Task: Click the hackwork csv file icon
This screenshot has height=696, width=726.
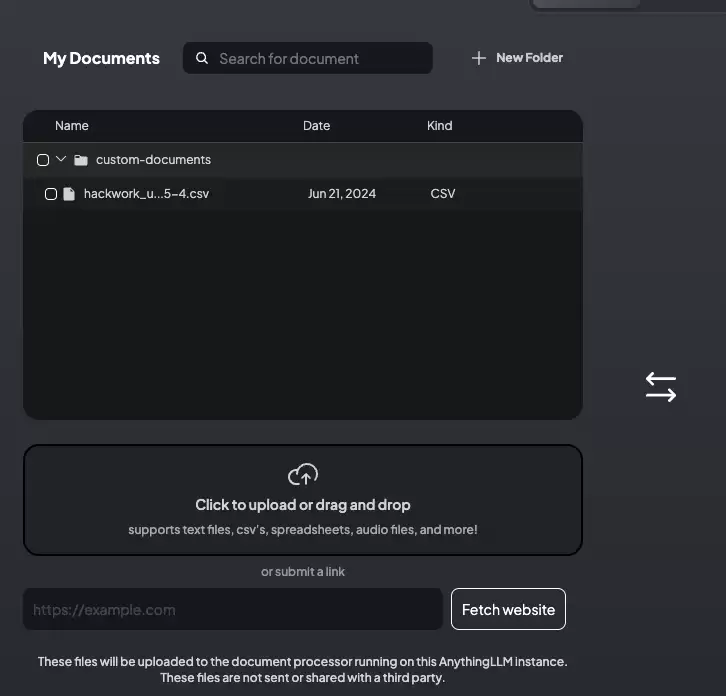Action: click(x=69, y=194)
